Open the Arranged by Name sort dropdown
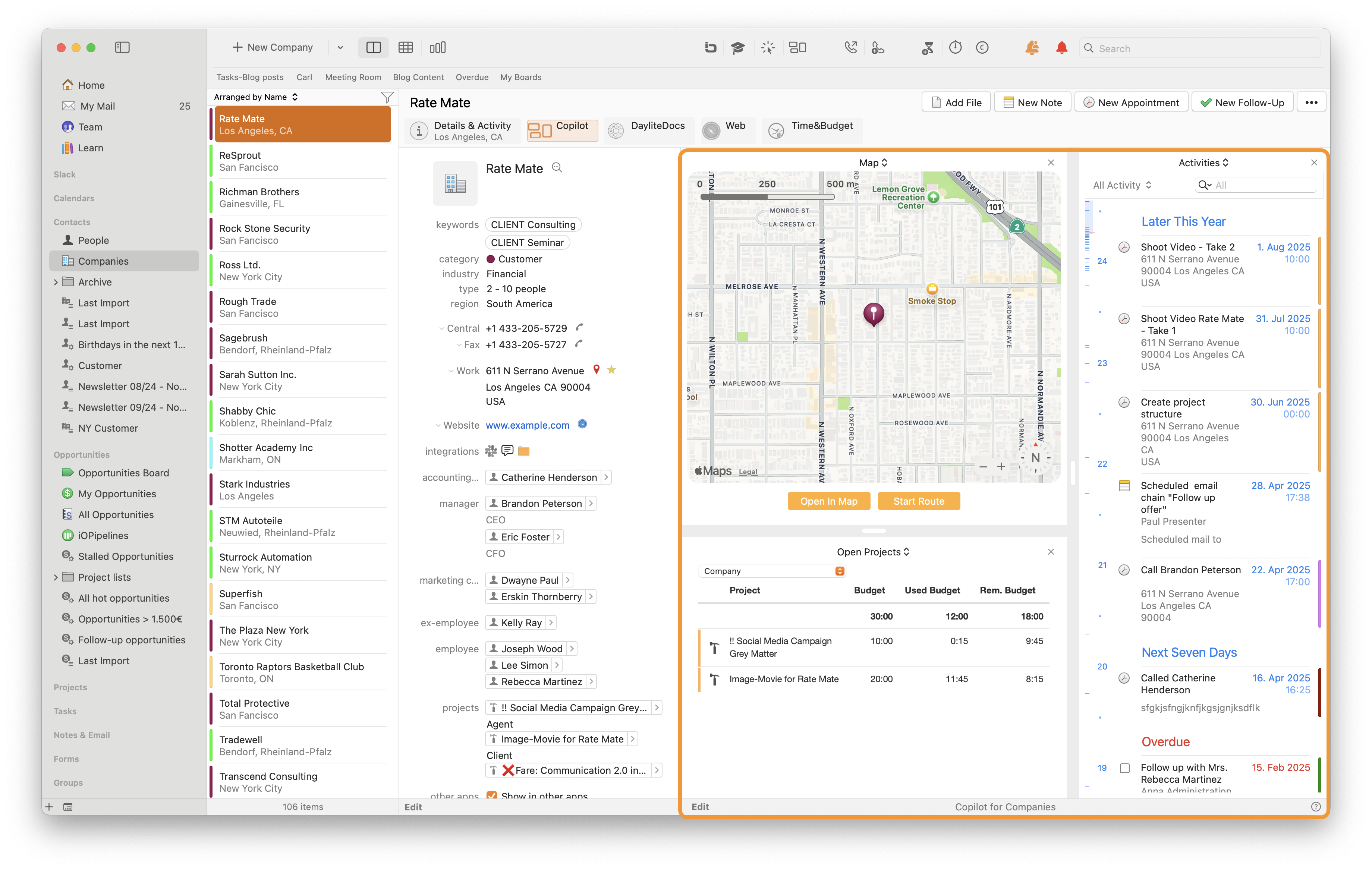The image size is (1372, 870). 256,97
